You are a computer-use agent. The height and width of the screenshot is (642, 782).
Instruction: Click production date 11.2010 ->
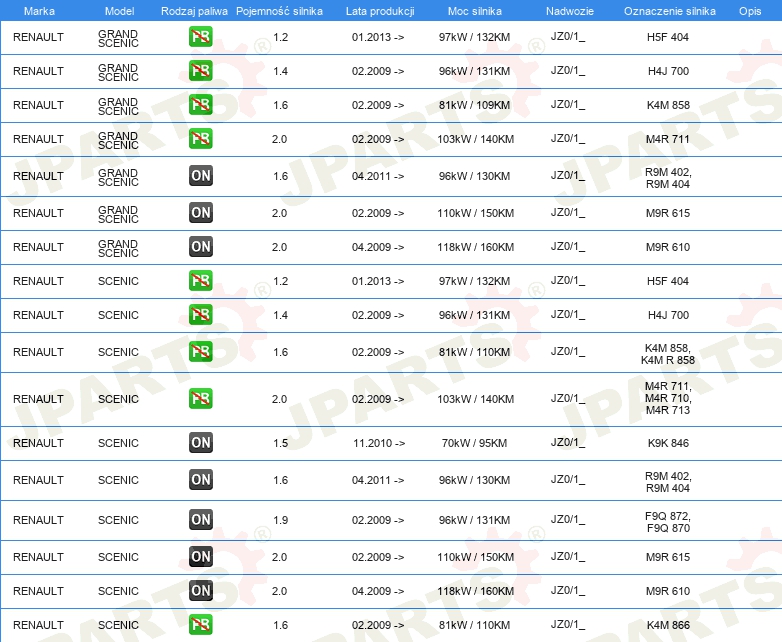pos(379,443)
